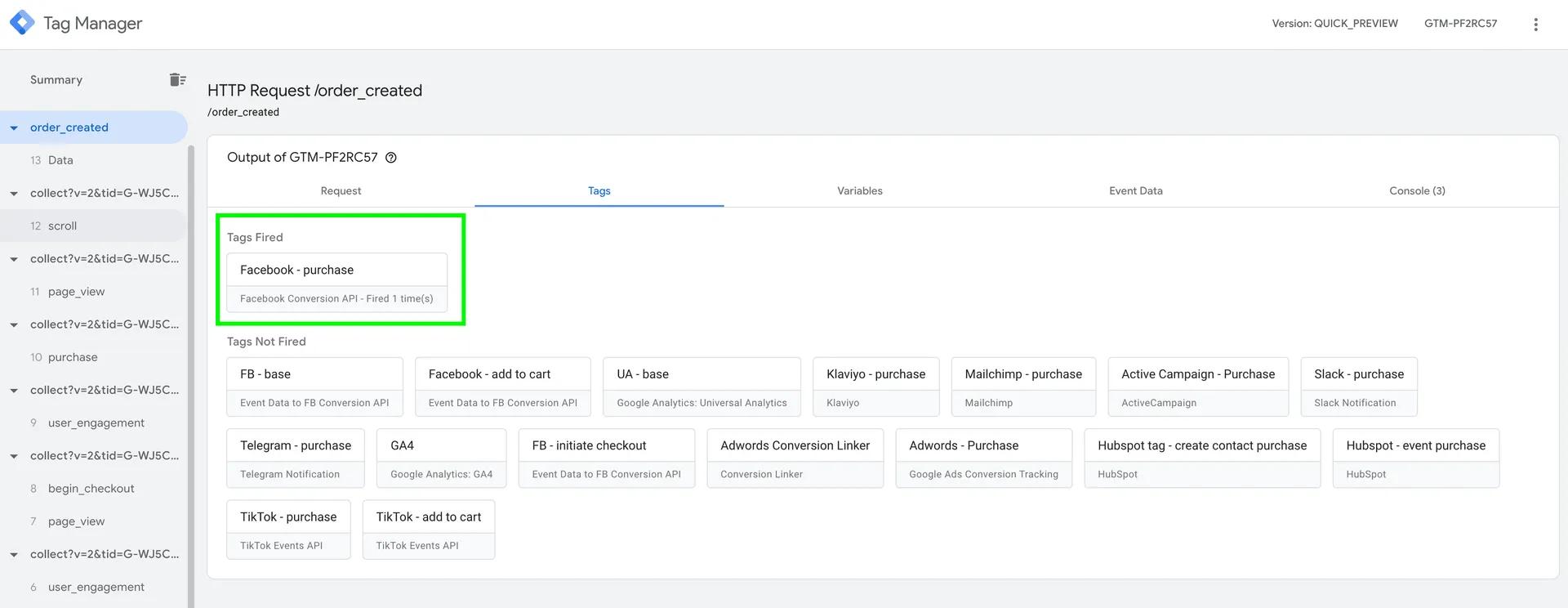Click the Tags Fired section label

tap(255, 237)
